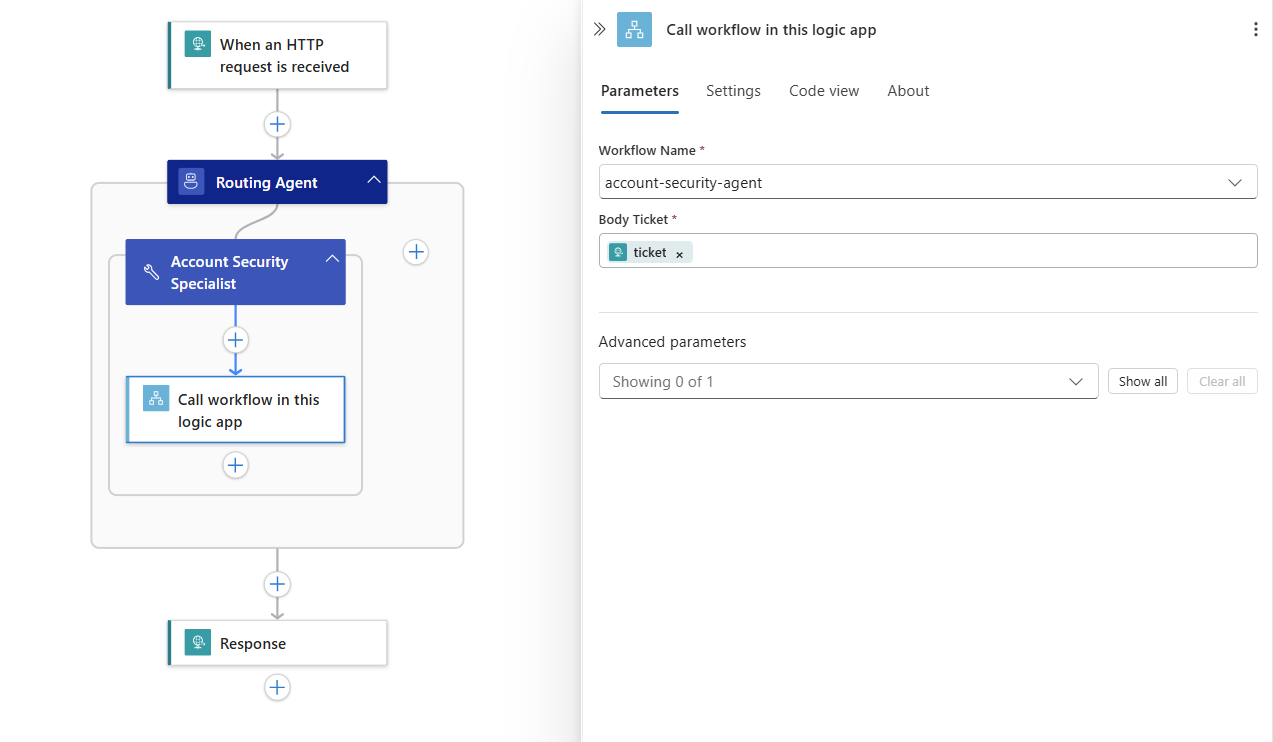Open the About tab
The image size is (1273, 742).
pos(907,90)
